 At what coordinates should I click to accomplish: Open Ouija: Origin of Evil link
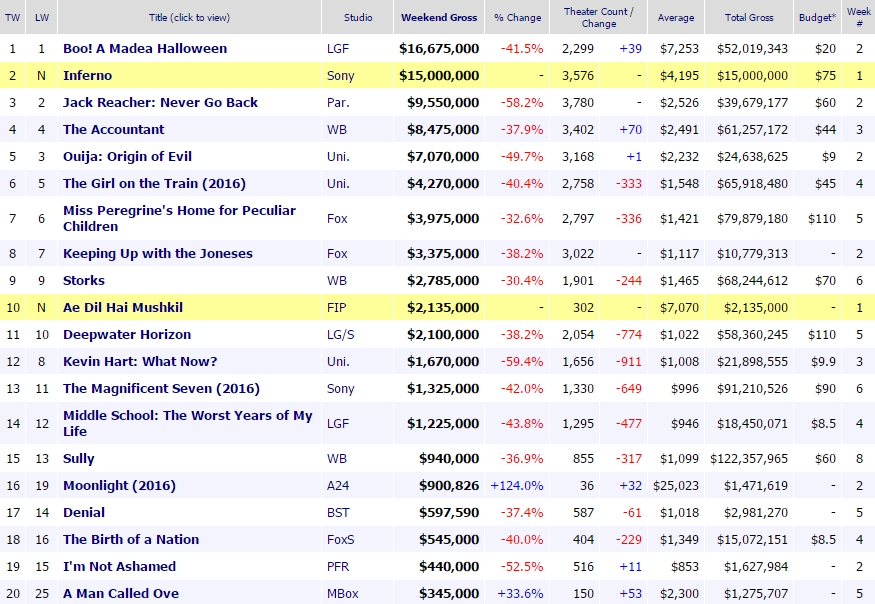[x=127, y=156]
